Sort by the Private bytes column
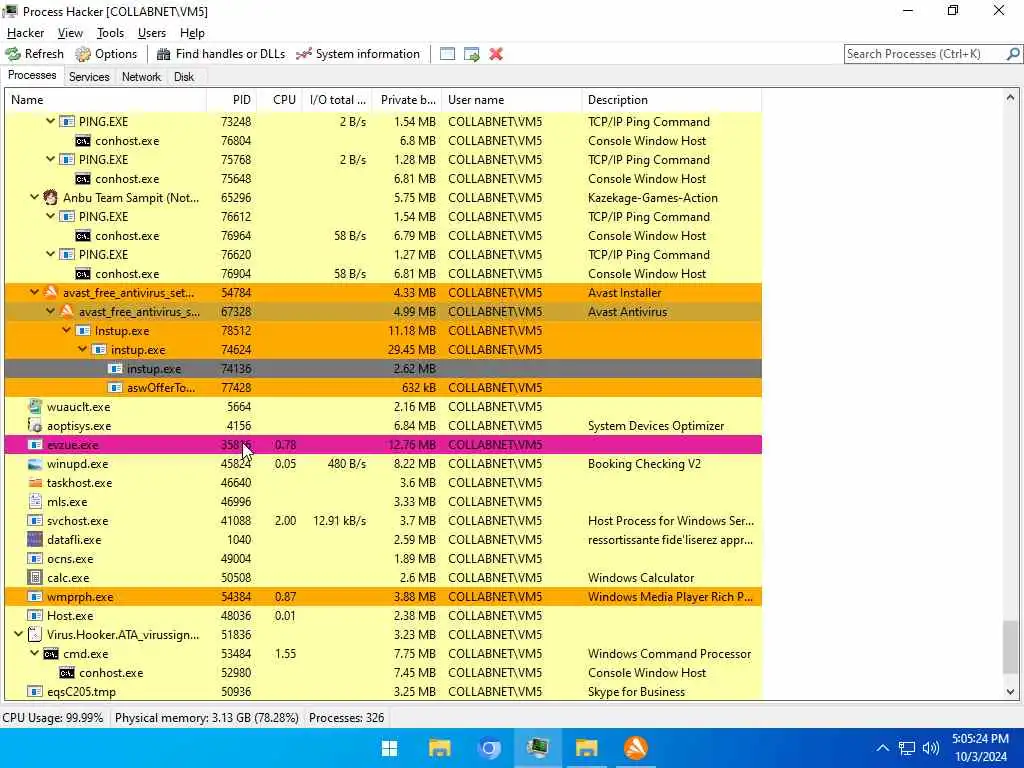The width and height of the screenshot is (1024, 768). coord(406,100)
